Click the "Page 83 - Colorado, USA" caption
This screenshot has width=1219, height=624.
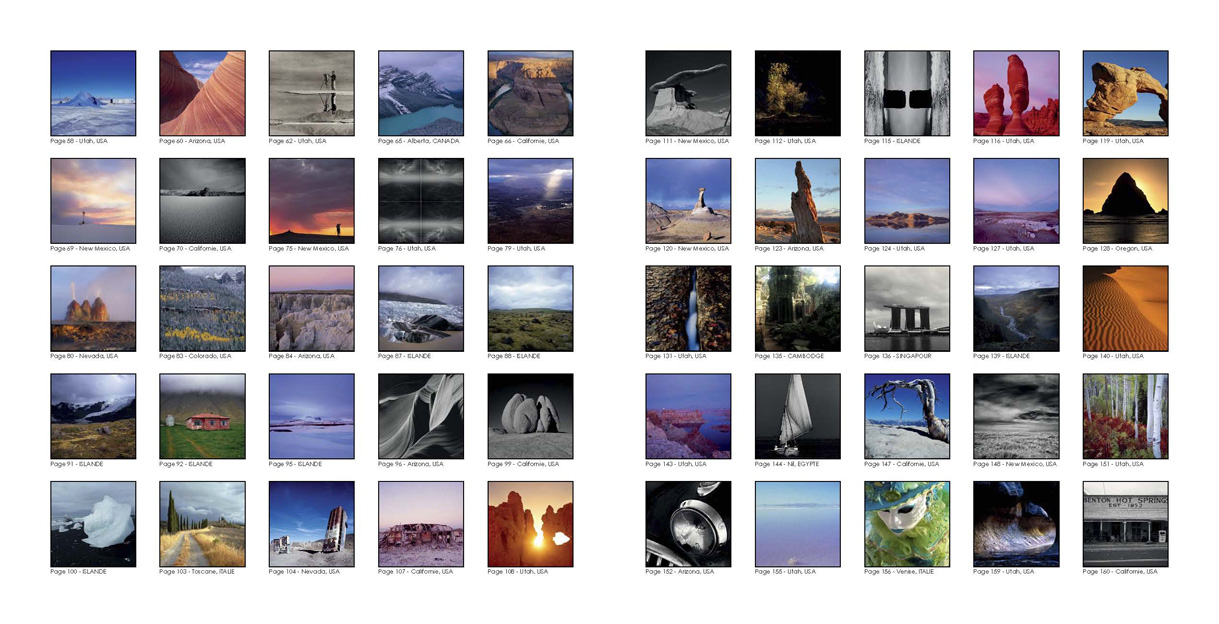195,356
